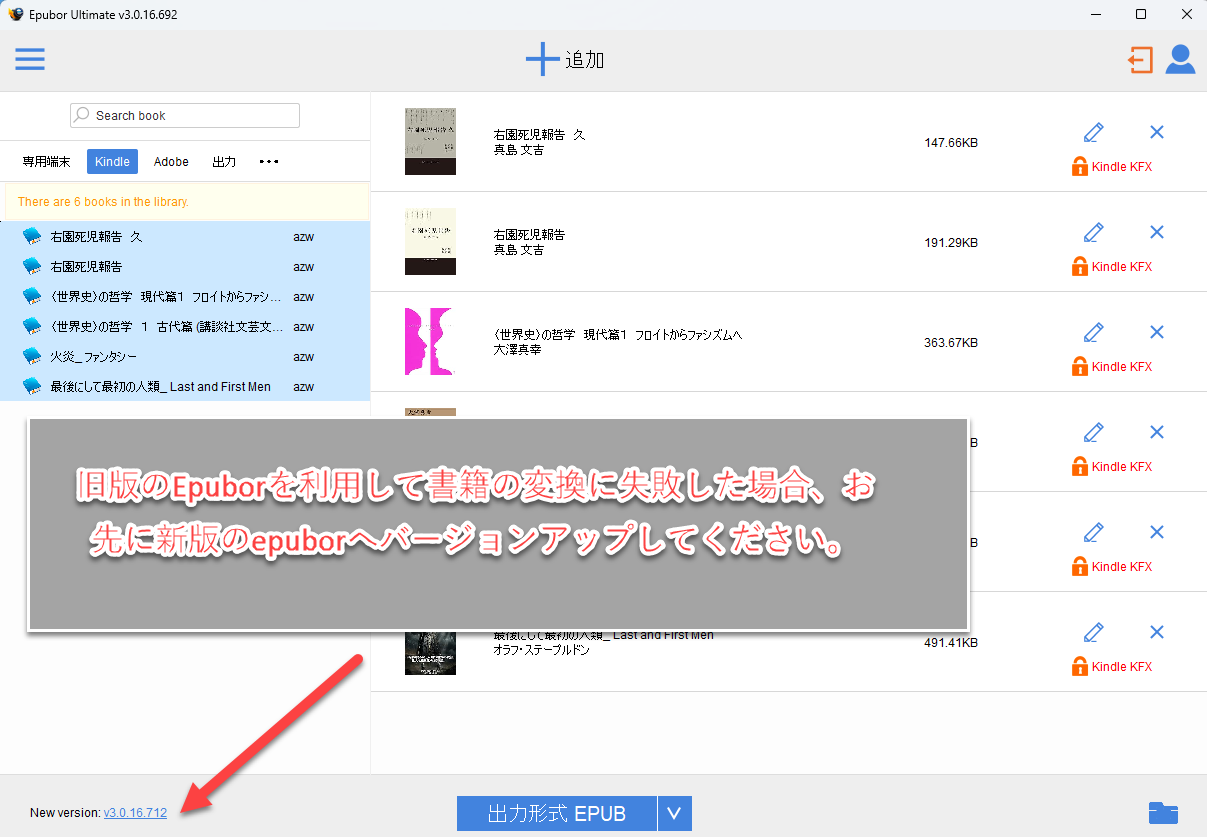Open cover thumbnail of 右園死児報告 久
The image size is (1208, 837).
(x=430, y=141)
